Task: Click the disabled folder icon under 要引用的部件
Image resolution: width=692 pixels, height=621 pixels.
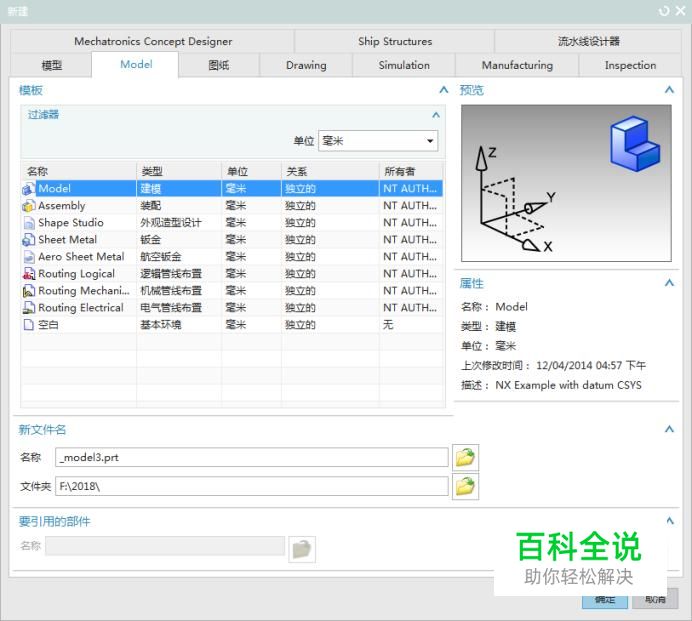Action: [x=302, y=549]
